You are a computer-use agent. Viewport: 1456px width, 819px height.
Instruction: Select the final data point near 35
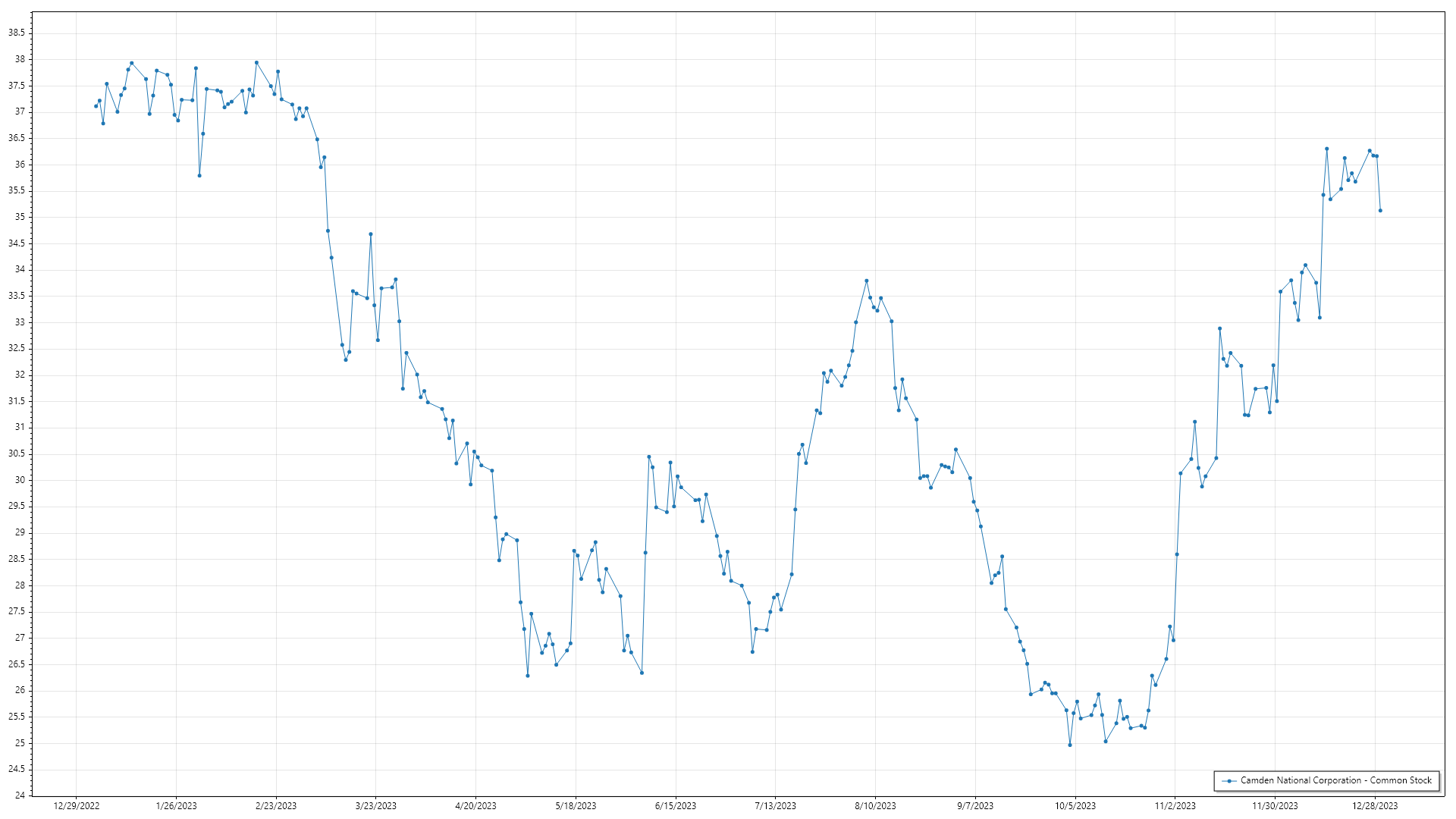[1380, 211]
